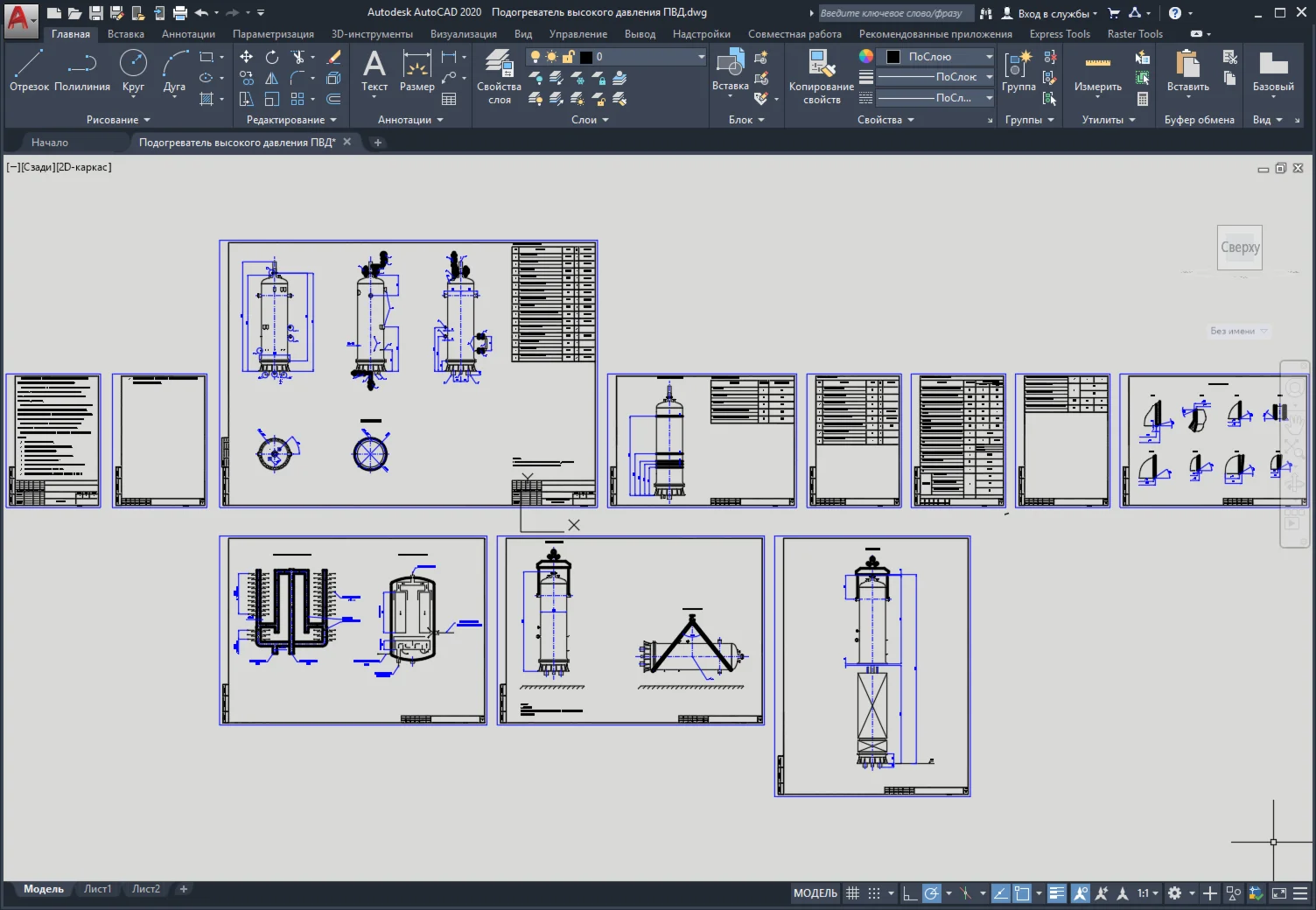Select the Размер dimension tool

tap(417, 70)
